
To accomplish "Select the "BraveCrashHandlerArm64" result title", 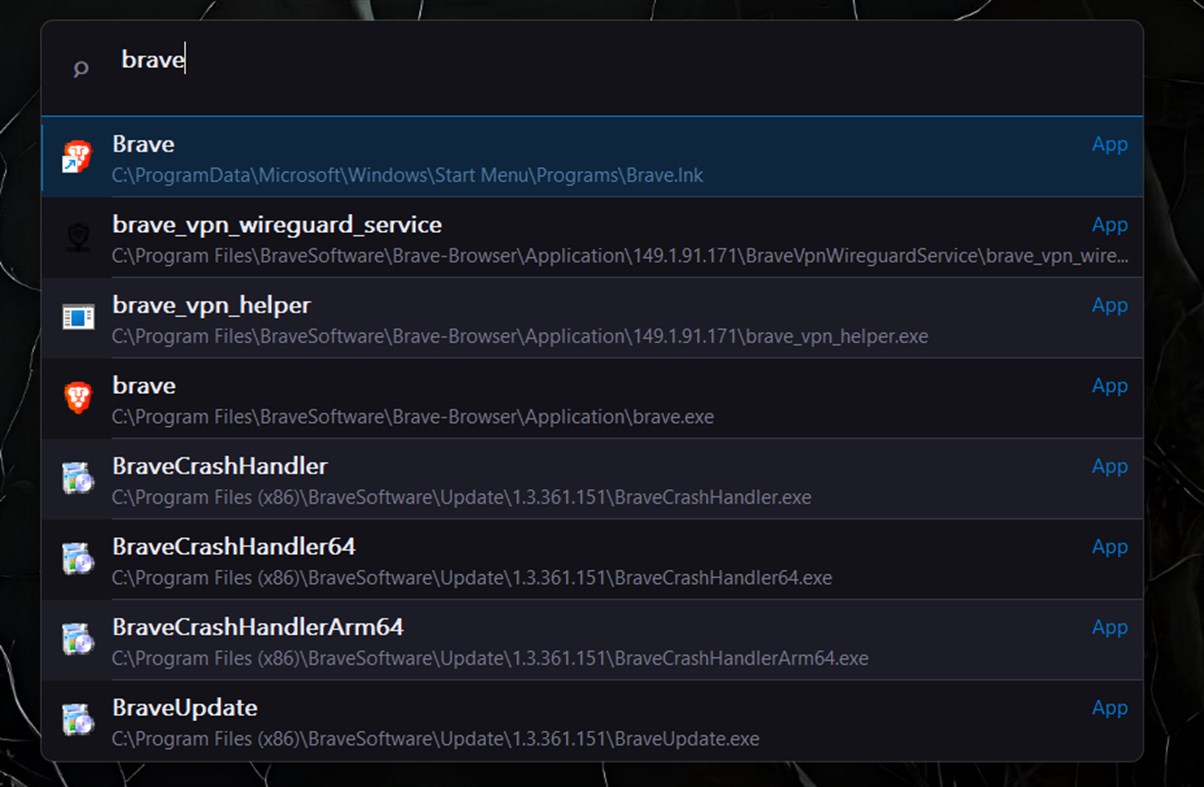I will pyautogui.click(x=258, y=627).
